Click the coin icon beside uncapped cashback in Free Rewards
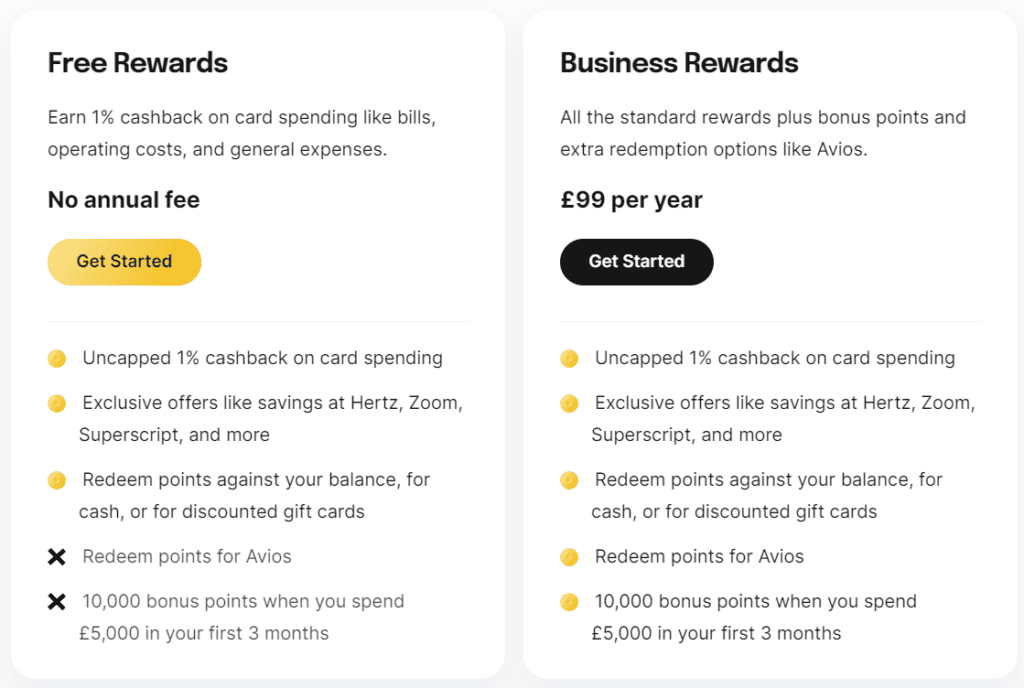Image resolution: width=1024 pixels, height=688 pixels. tap(57, 358)
